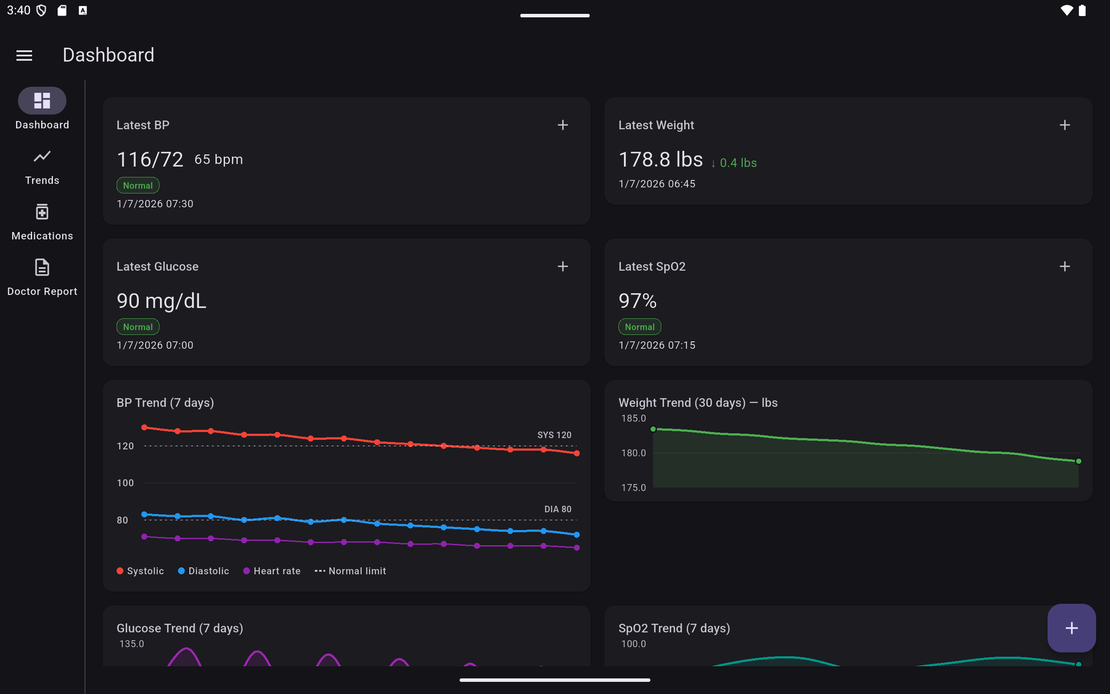Click the first point on Weight Trend chart
This screenshot has width=1110, height=694.
point(653,429)
